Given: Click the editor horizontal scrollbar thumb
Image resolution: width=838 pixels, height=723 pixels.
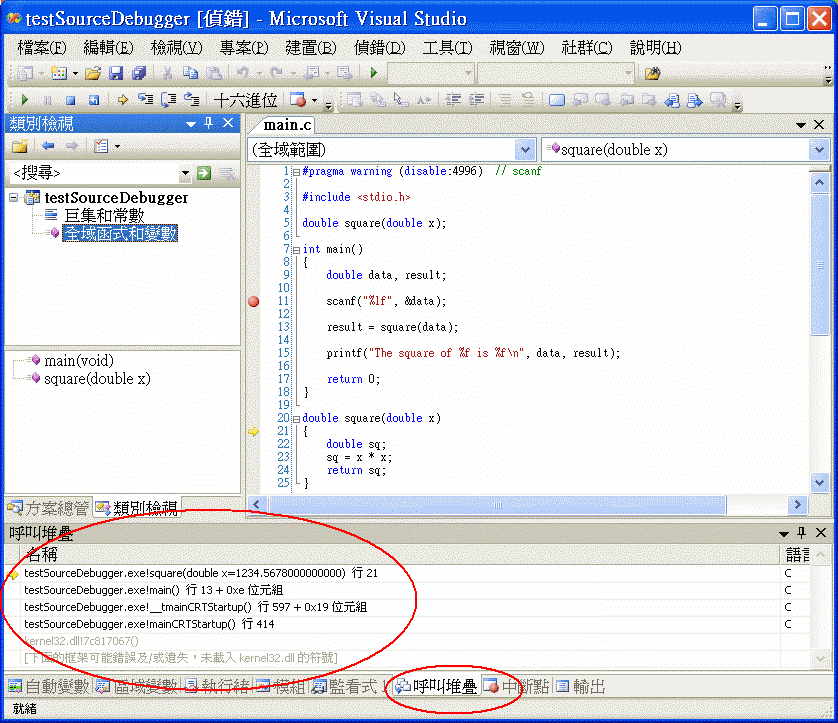Looking at the screenshot, I should [498, 505].
